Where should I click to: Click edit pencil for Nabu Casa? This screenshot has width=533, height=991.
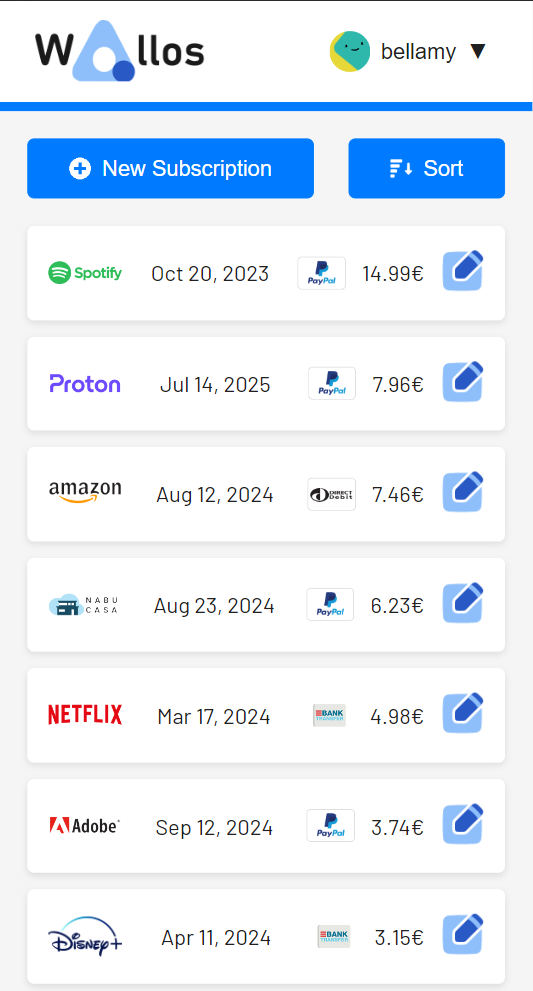[x=463, y=602]
